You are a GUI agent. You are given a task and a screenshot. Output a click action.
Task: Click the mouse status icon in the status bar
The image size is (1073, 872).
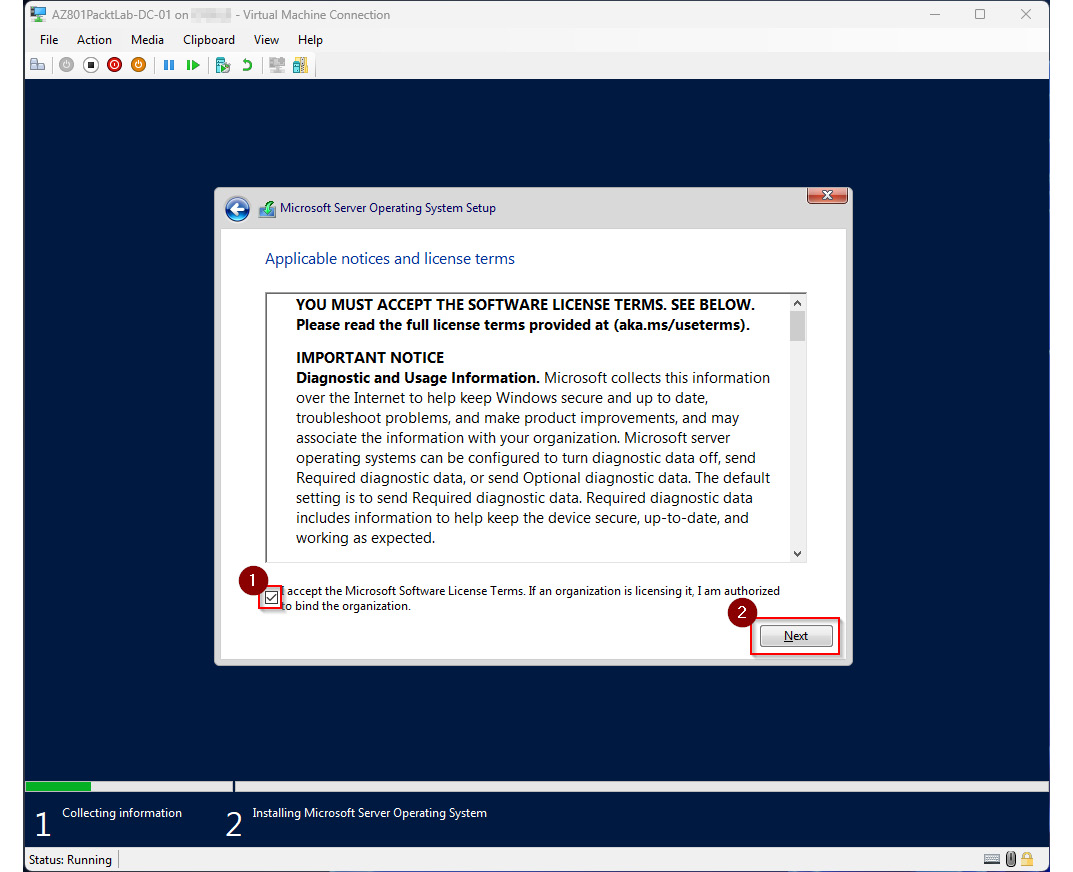[x=1011, y=859]
